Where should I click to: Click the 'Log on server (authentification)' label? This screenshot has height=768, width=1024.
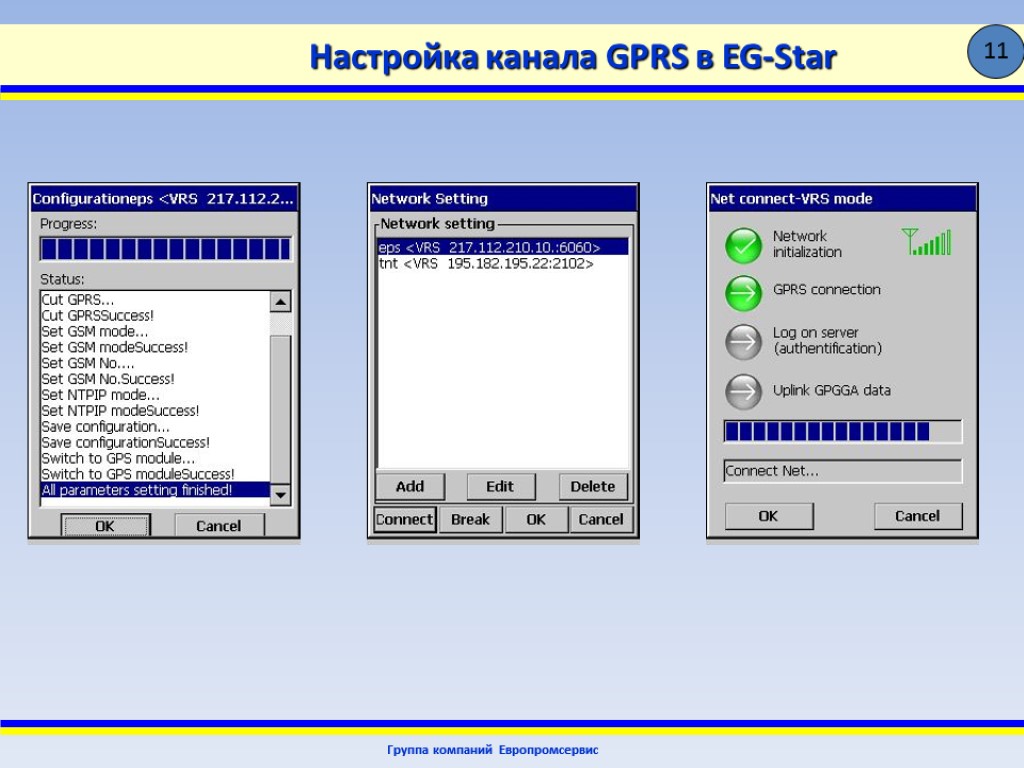(x=827, y=340)
